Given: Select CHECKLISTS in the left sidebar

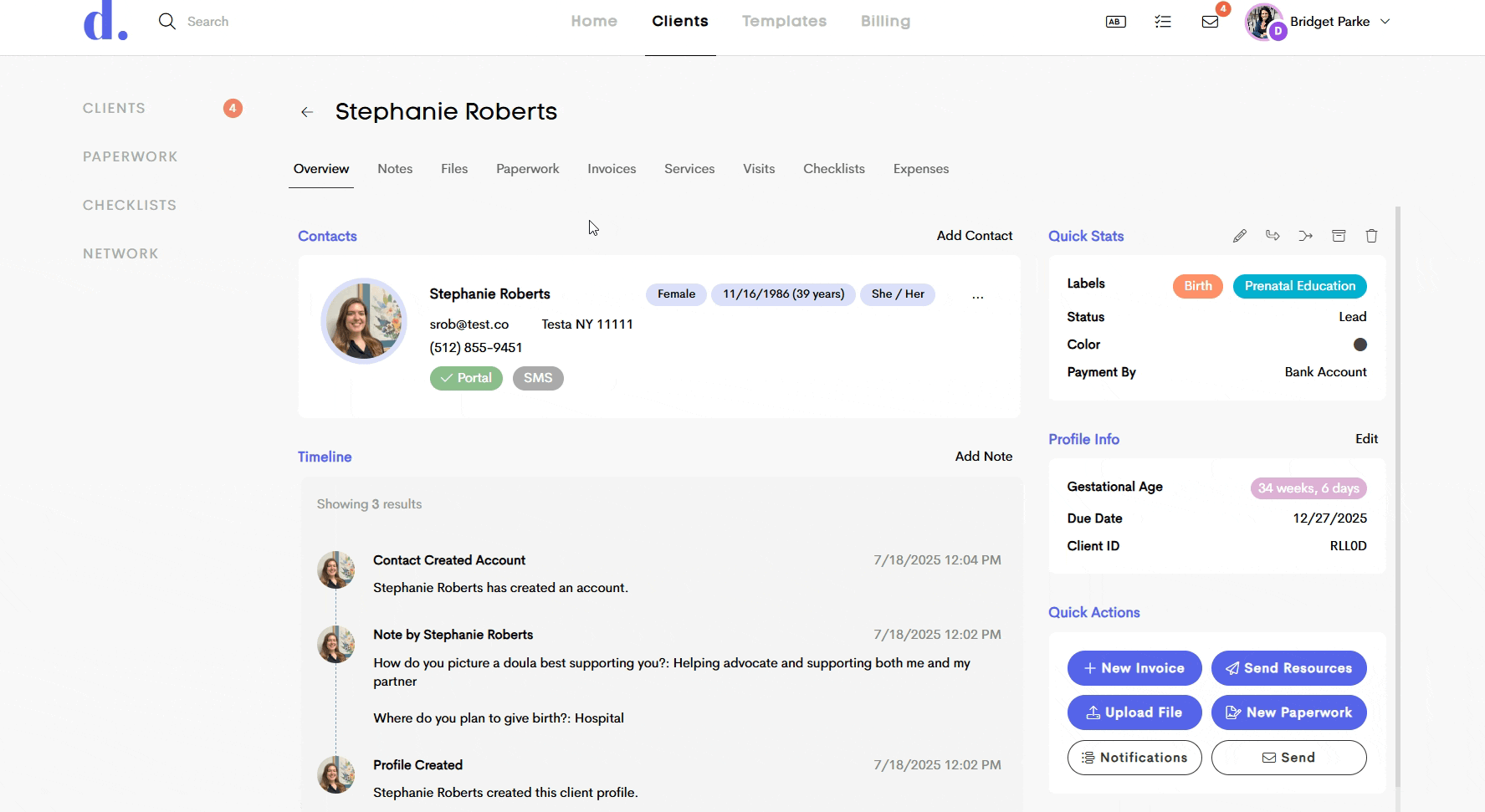Looking at the screenshot, I should pos(130,205).
